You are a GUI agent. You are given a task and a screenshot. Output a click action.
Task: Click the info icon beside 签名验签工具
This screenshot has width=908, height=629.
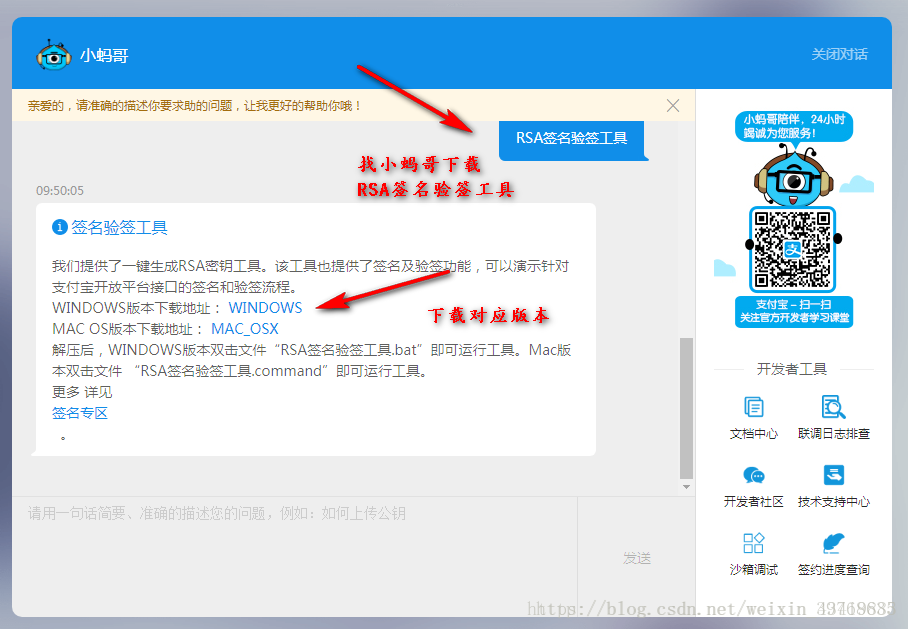pos(60,228)
